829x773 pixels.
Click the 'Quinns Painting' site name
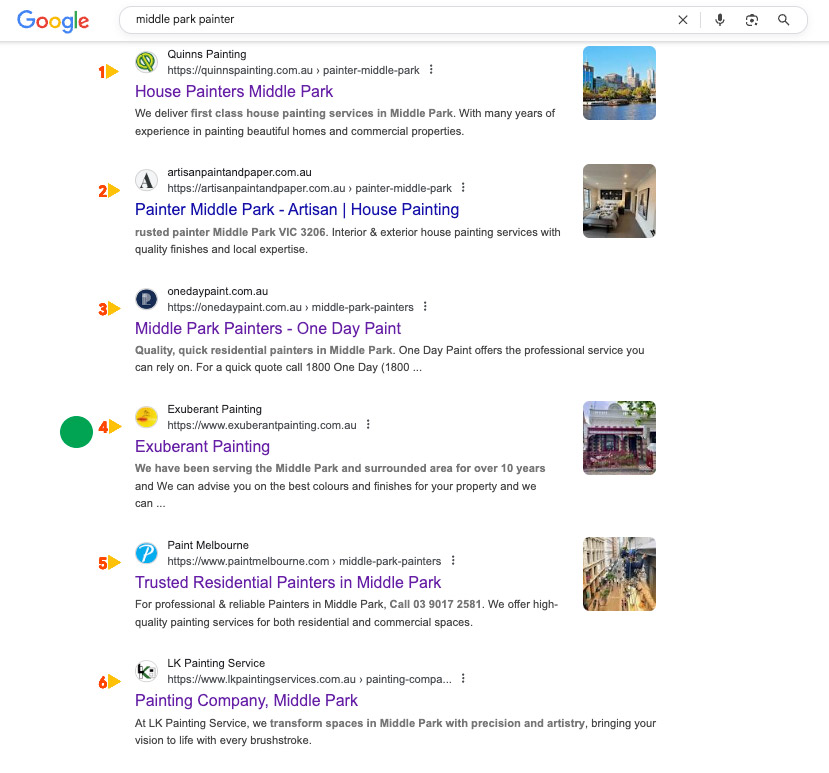pyautogui.click(x=207, y=54)
